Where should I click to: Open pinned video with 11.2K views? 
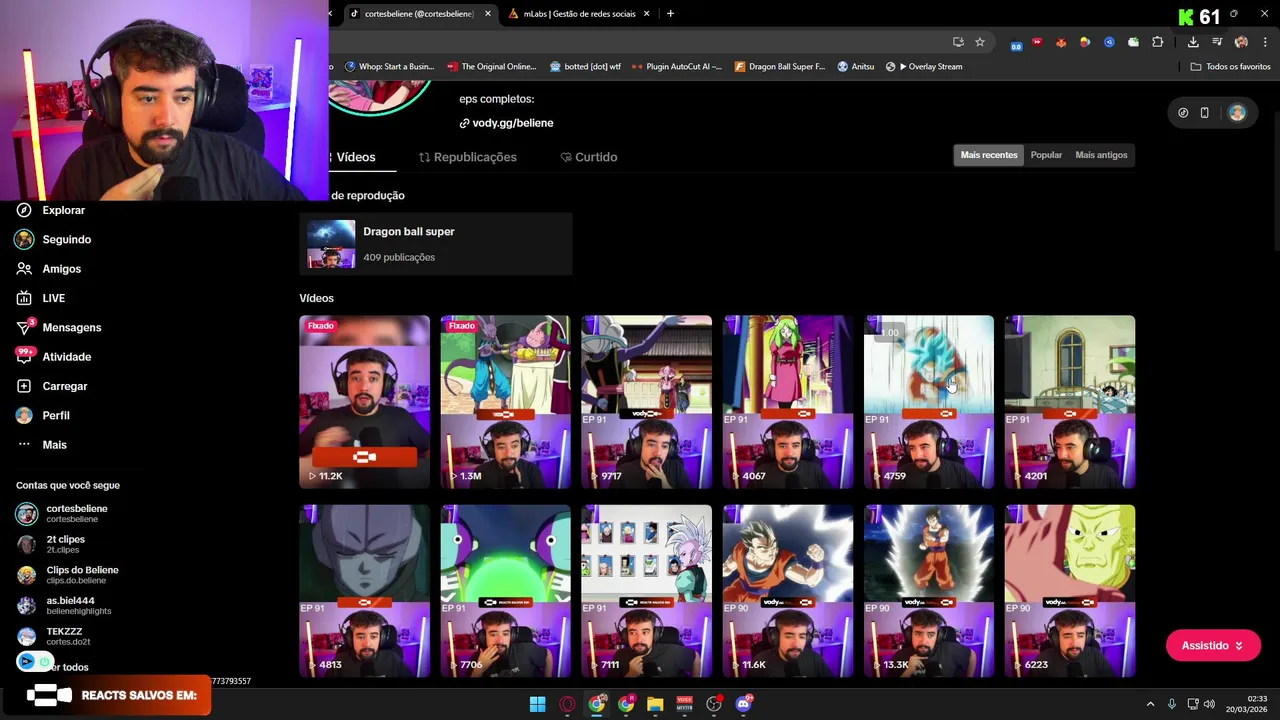click(365, 402)
